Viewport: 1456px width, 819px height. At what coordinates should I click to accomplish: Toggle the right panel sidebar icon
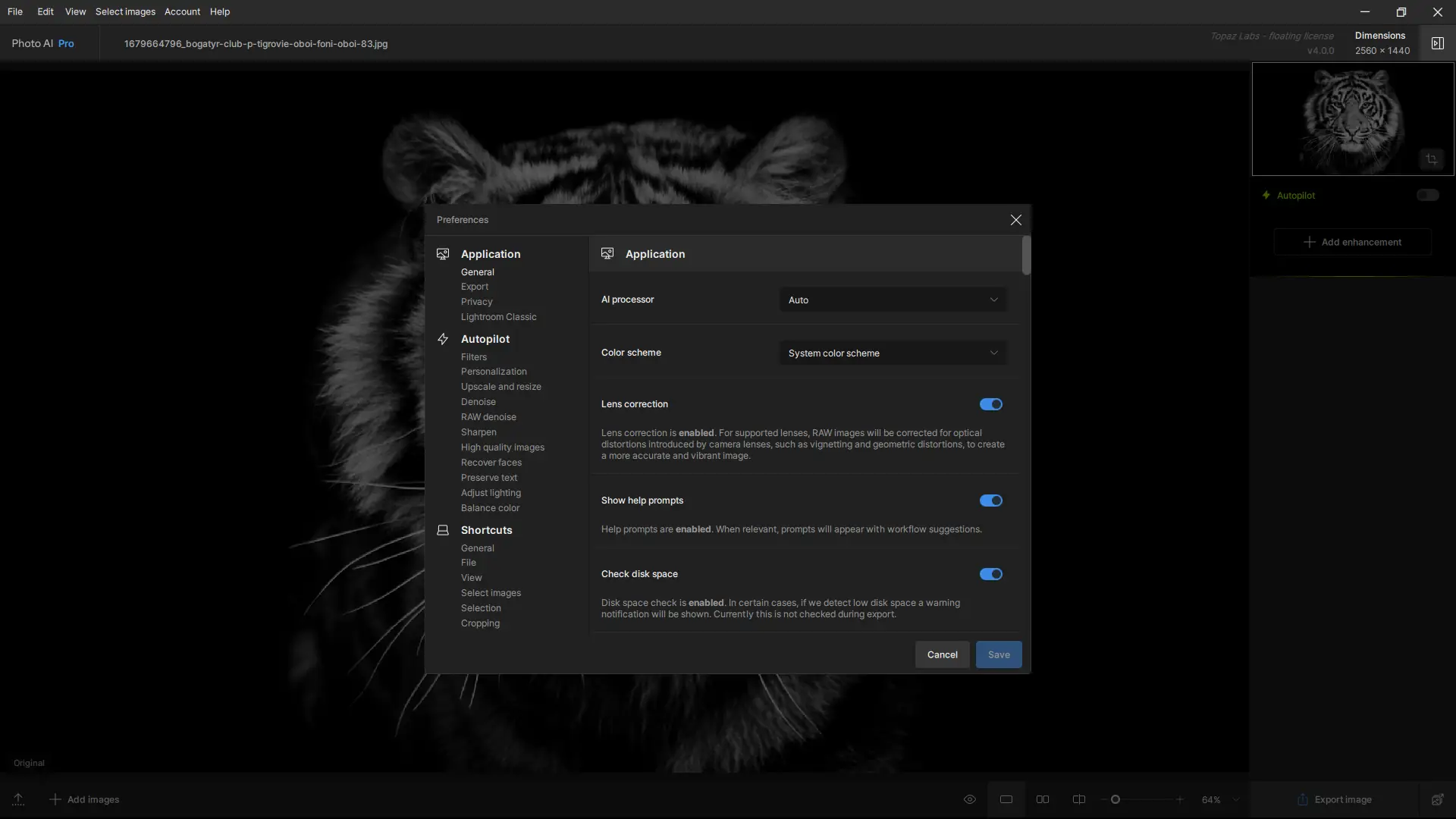pos(1437,43)
